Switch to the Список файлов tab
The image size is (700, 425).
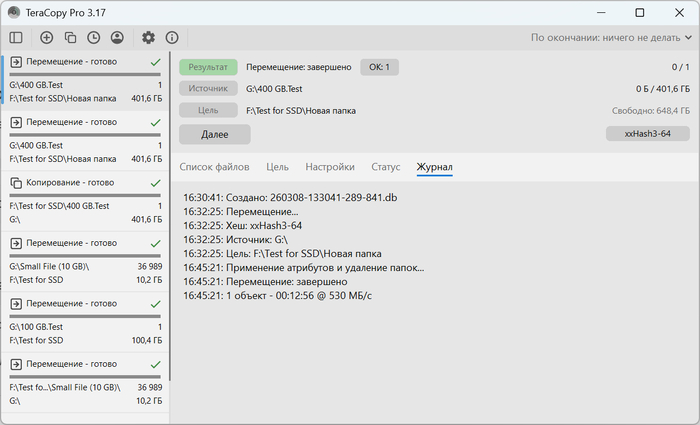click(x=214, y=167)
